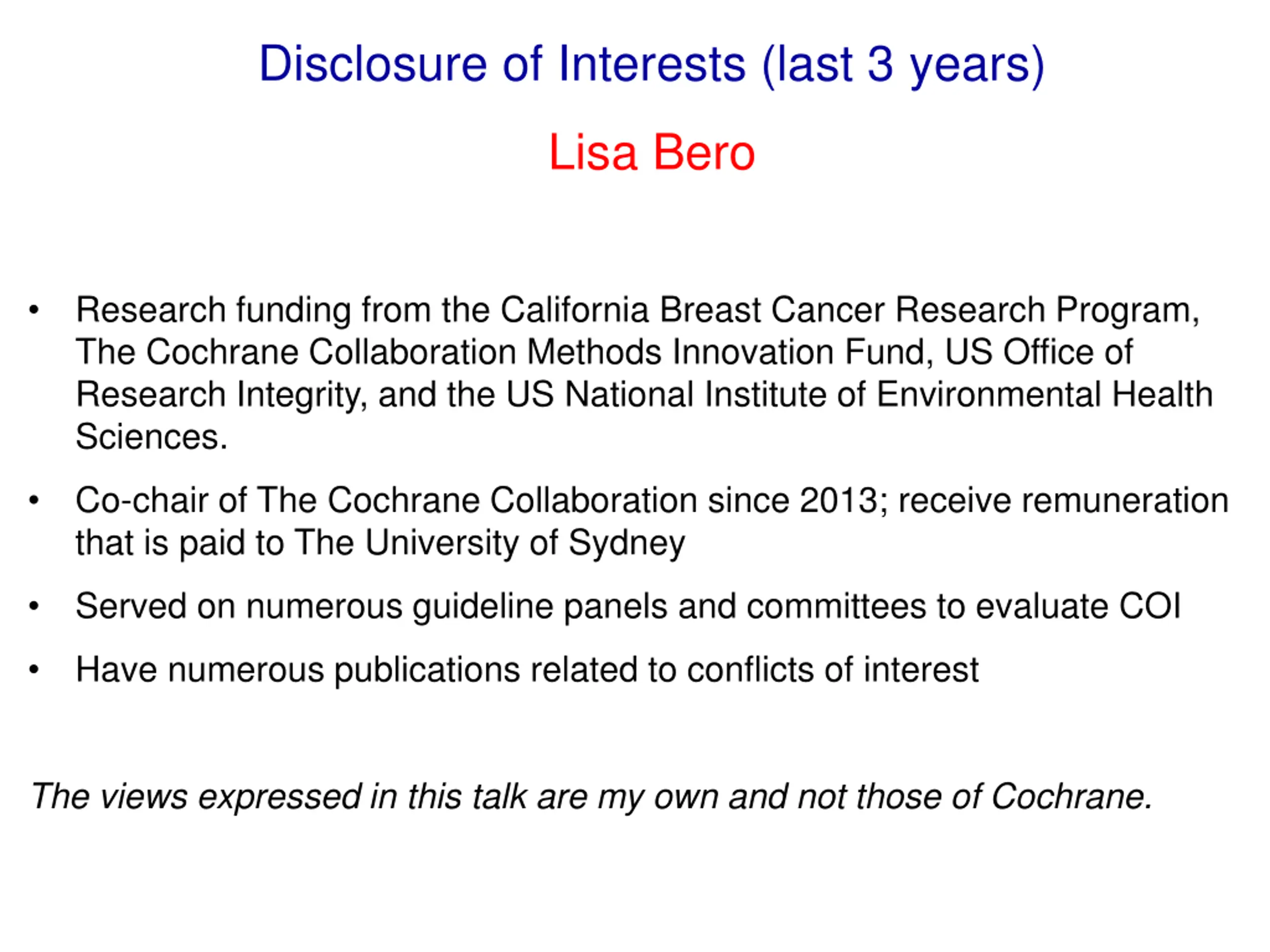The width and height of the screenshot is (1270, 952).
Task: Click 'Served on numerous guideline panels'
Action: click(372, 606)
